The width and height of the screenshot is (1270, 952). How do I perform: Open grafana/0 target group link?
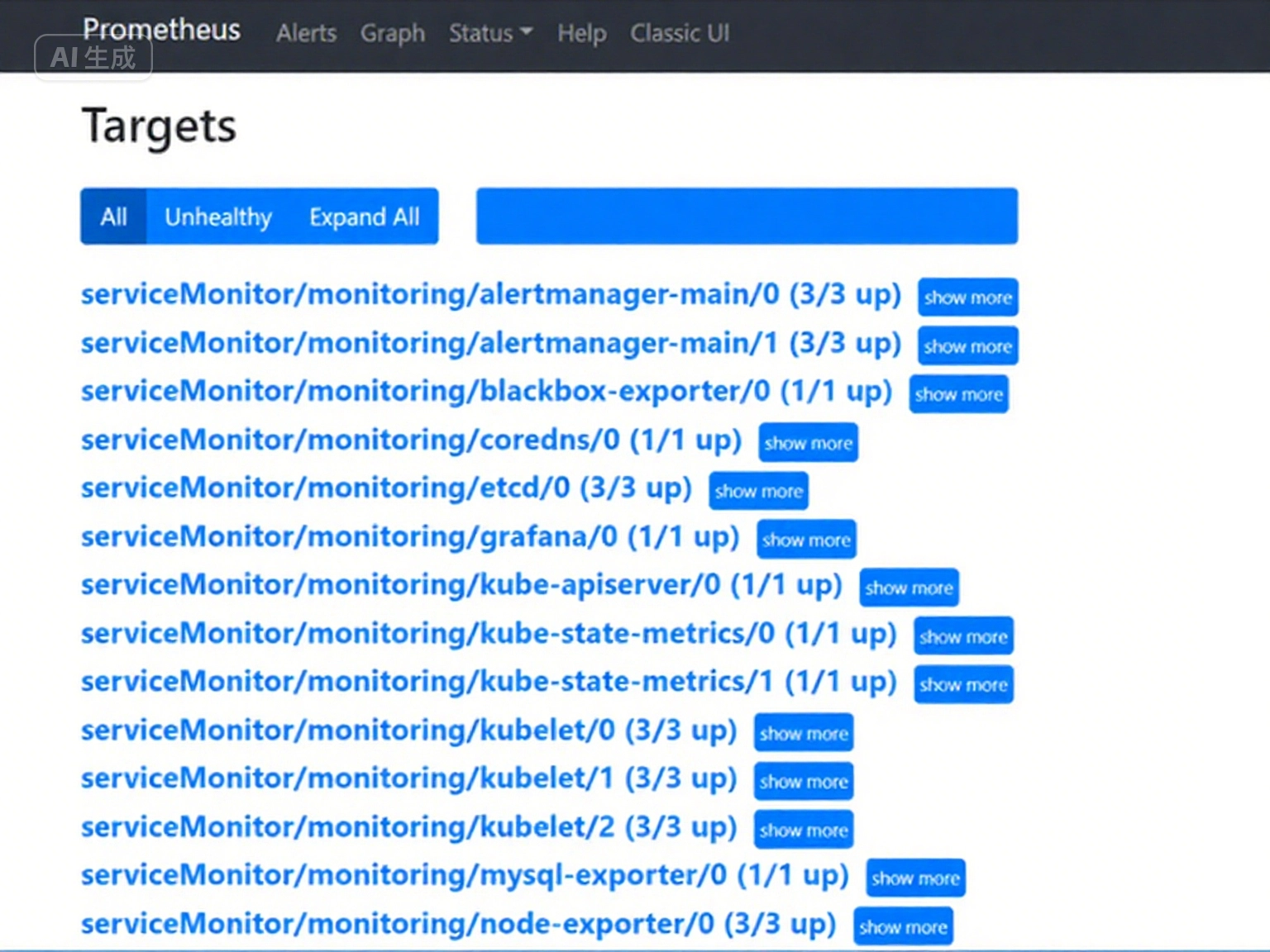410,536
